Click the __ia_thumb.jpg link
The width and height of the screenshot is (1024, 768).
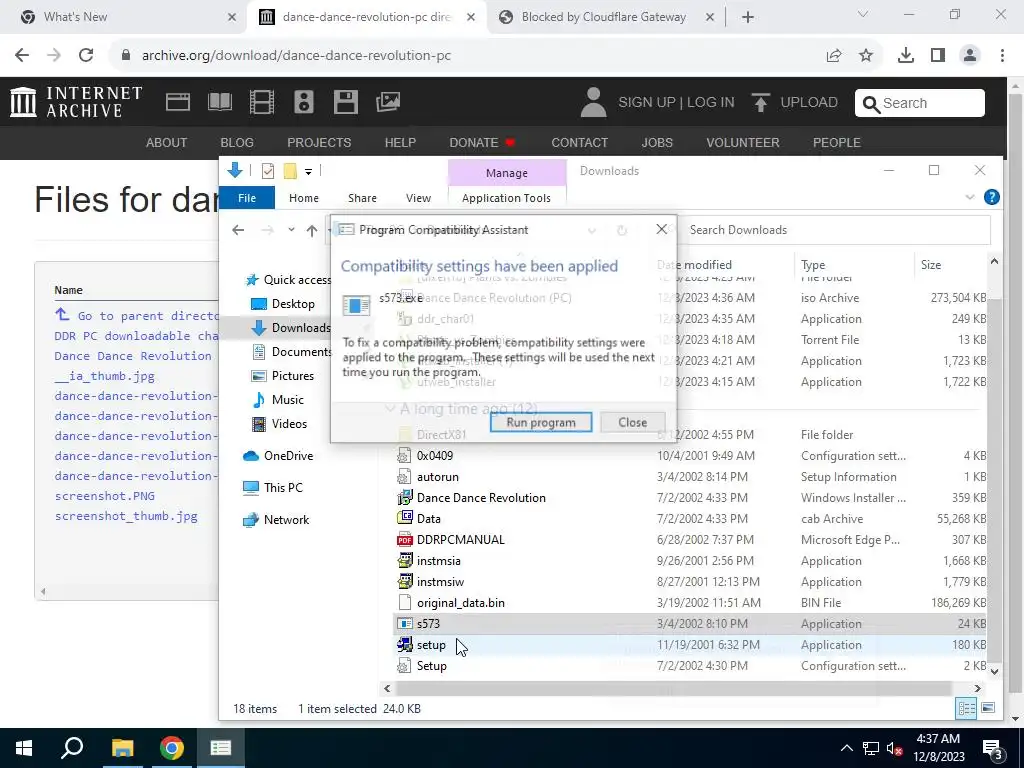click(104, 376)
